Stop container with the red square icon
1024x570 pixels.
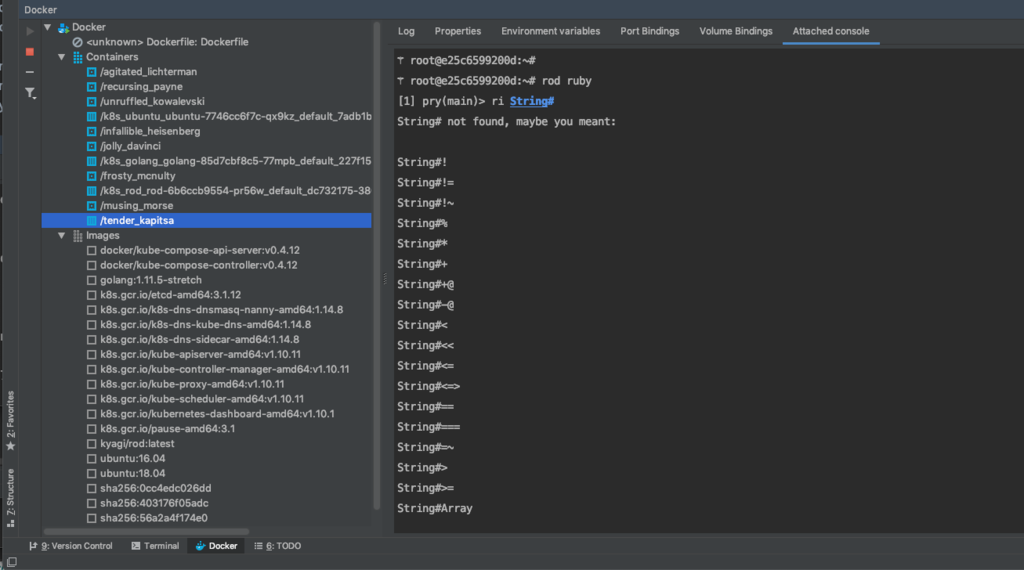point(30,52)
